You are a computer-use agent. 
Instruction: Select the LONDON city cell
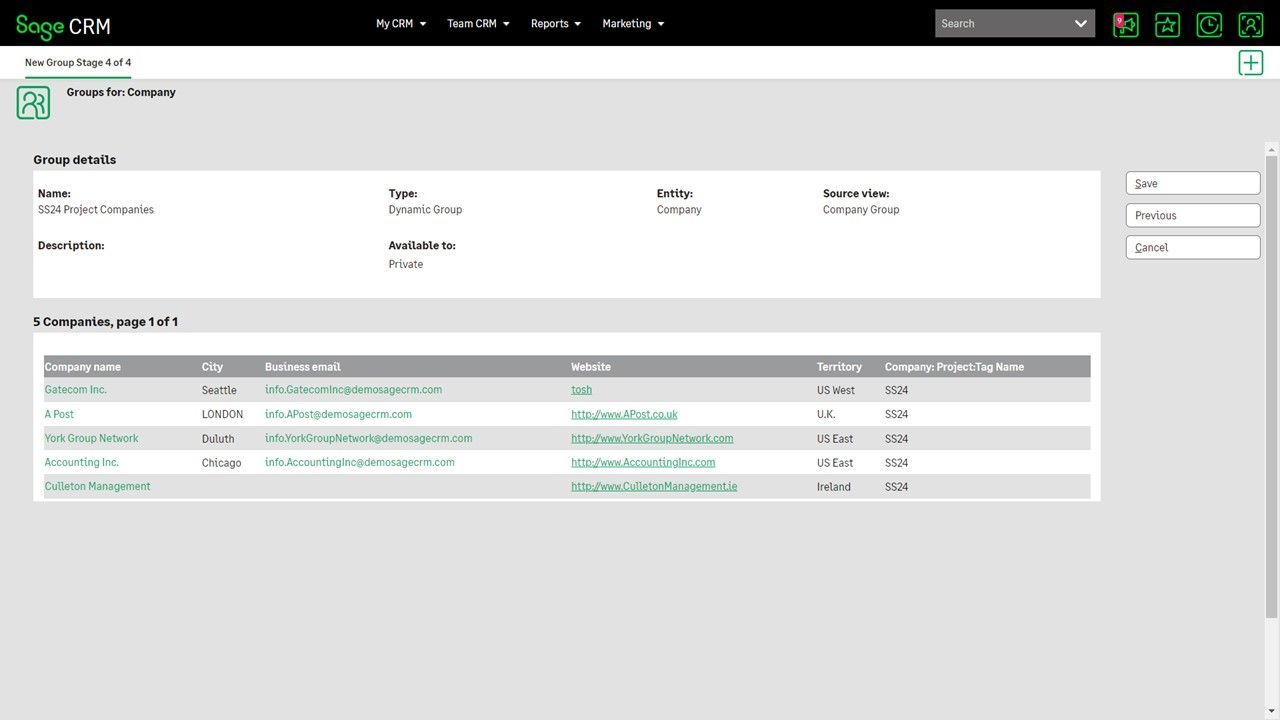tap(222, 414)
